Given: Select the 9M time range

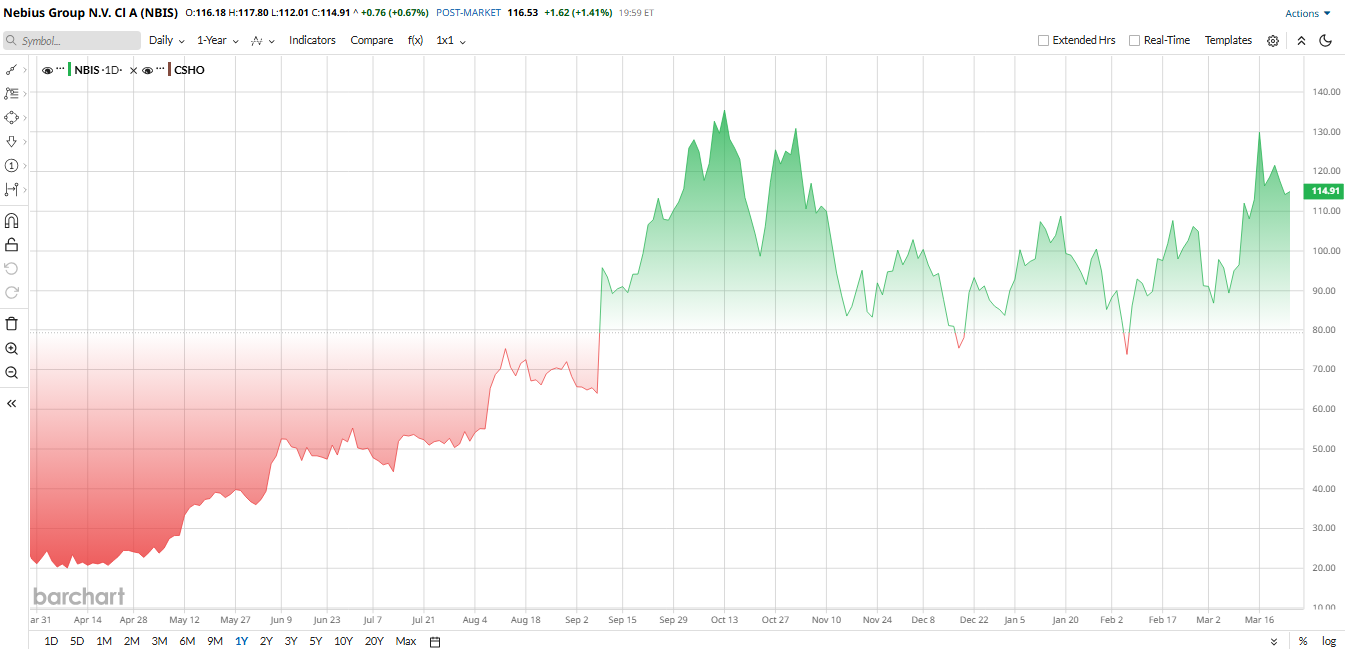Looking at the screenshot, I should (x=215, y=641).
